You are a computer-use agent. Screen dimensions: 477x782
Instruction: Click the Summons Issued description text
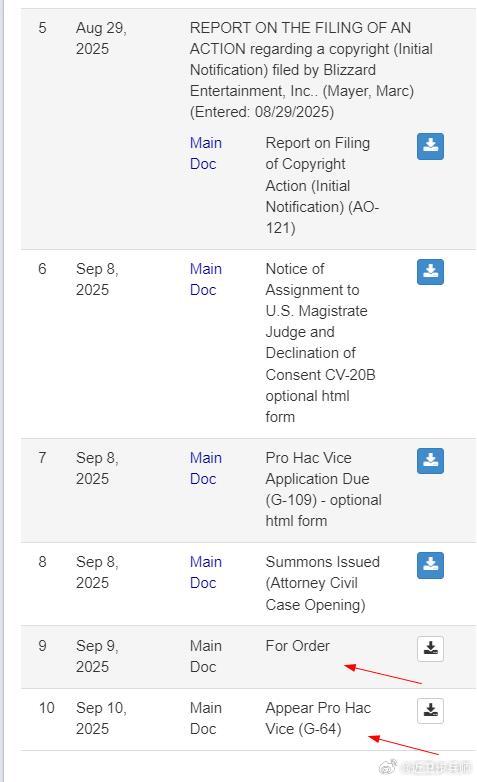point(322,583)
